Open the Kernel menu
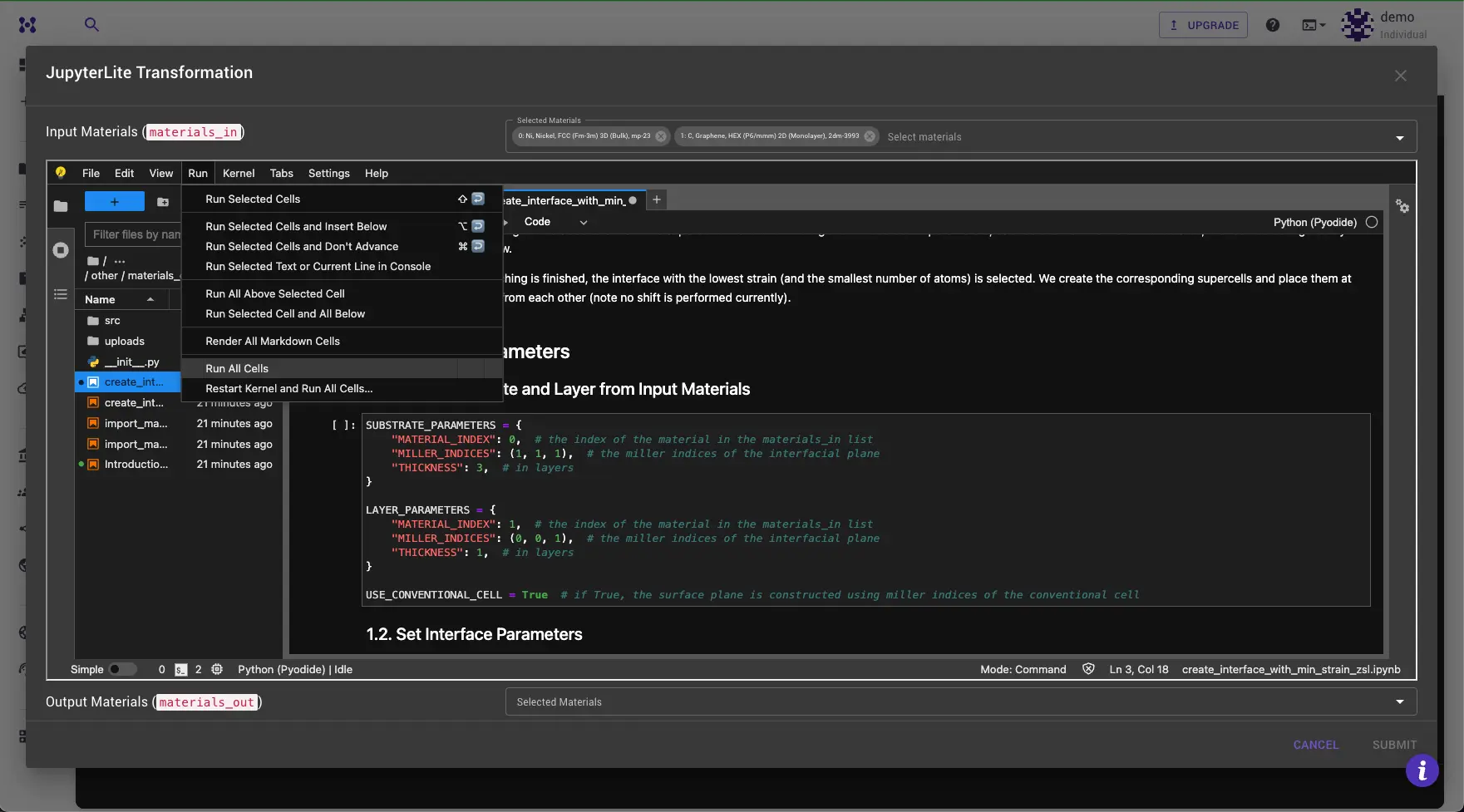Viewport: 1464px width, 812px height. 239,173
